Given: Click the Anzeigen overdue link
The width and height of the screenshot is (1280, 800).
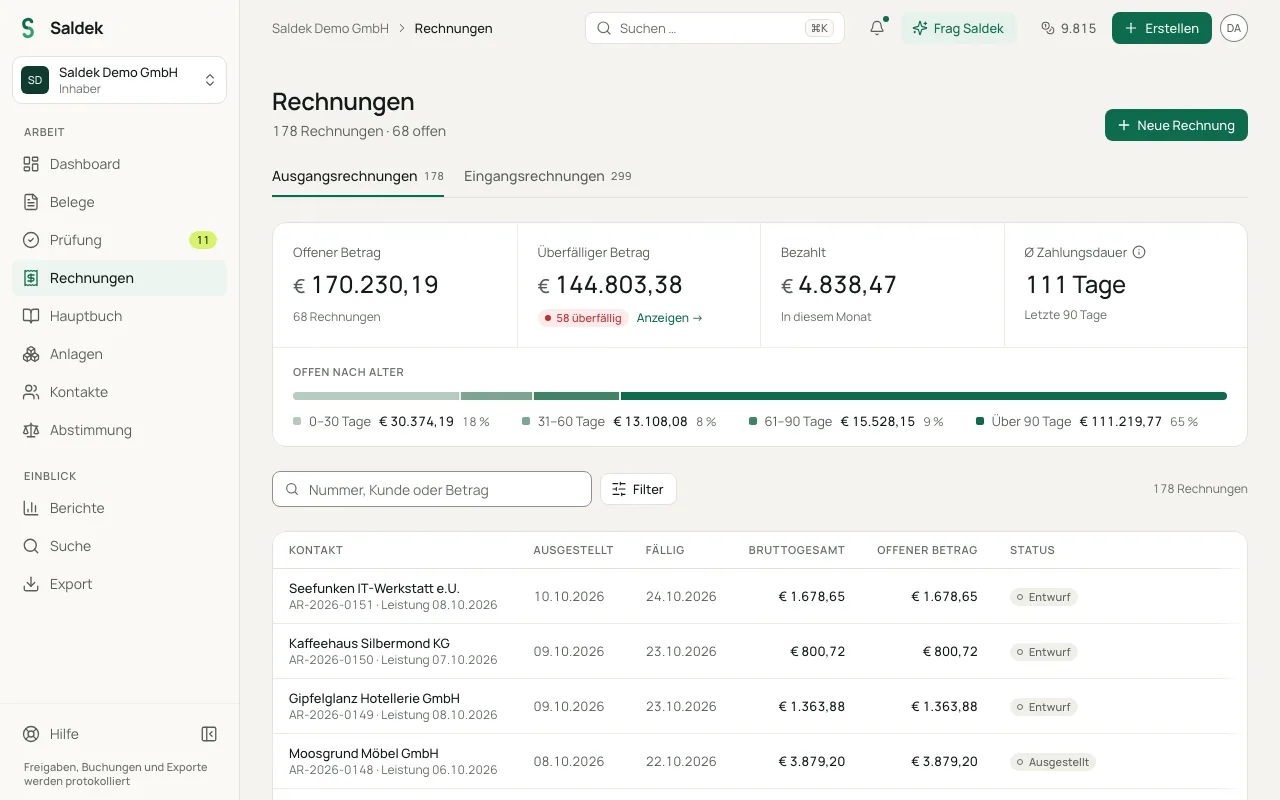Looking at the screenshot, I should point(670,318).
